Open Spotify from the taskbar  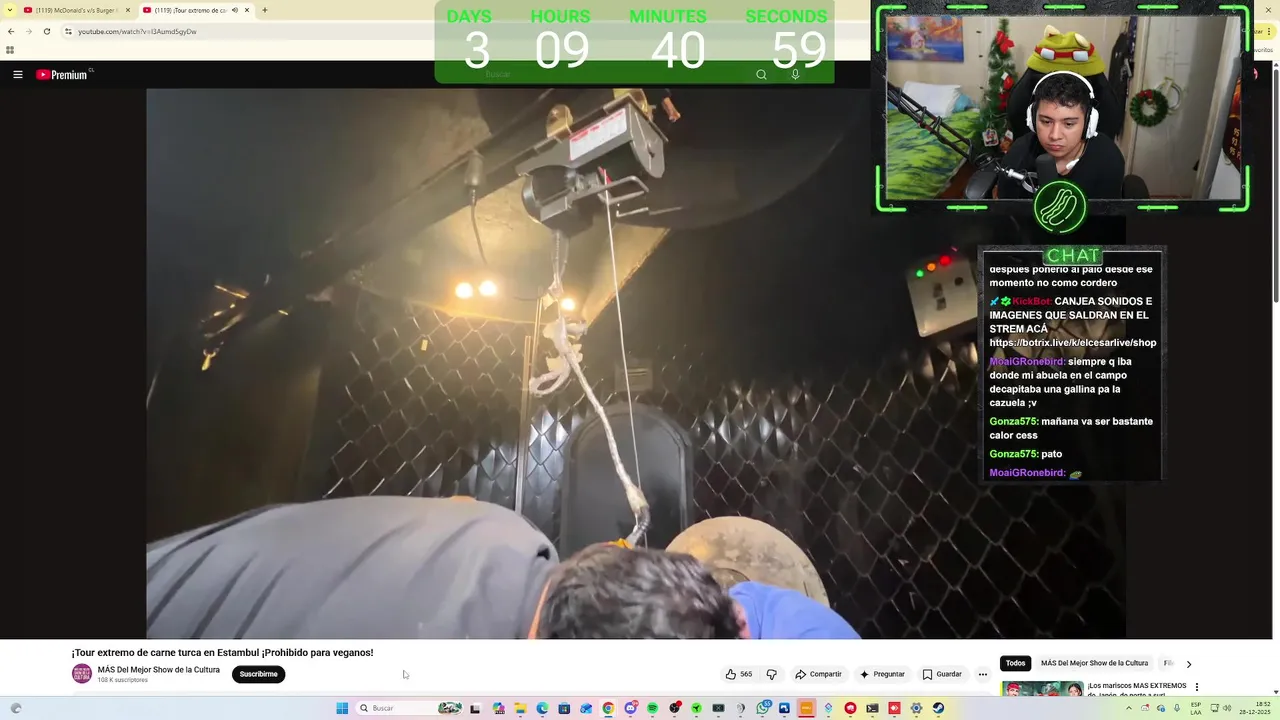[x=652, y=708]
